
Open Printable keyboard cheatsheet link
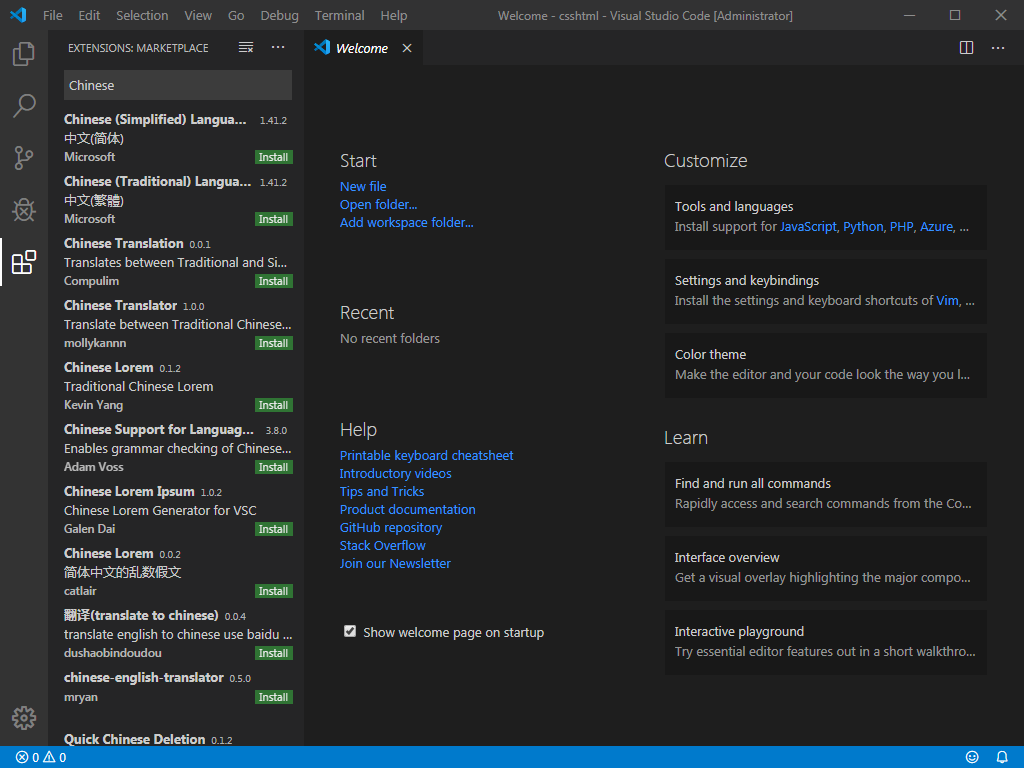point(426,456)
